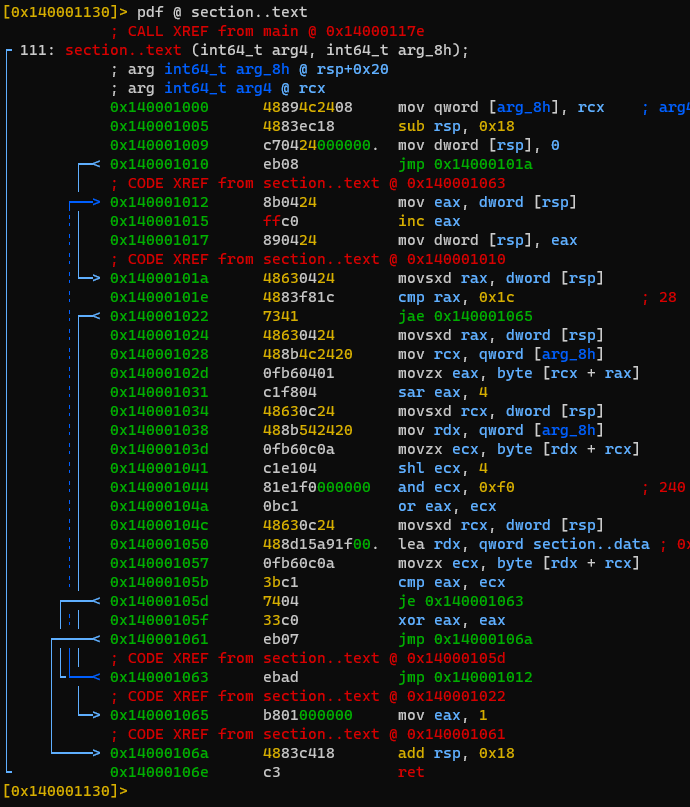
Task: Click the instruction "or eax, ecx"
Action: click(x=447, y=506)
